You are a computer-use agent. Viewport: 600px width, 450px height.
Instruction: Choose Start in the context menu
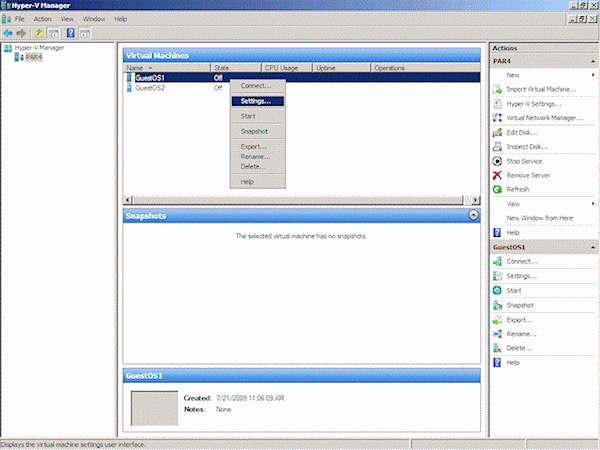(258, 116)
